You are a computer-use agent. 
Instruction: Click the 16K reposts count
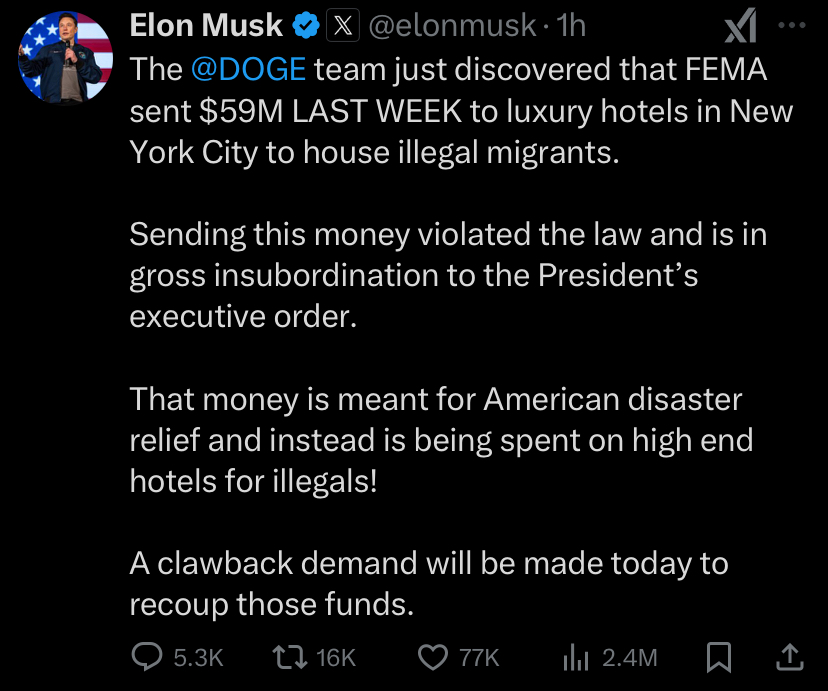336,658
